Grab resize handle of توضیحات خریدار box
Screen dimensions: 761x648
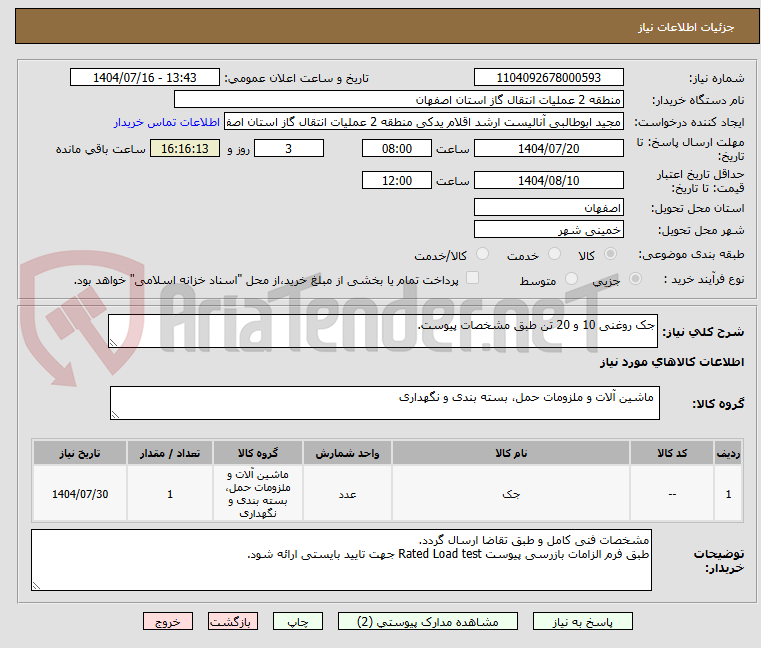36,586
